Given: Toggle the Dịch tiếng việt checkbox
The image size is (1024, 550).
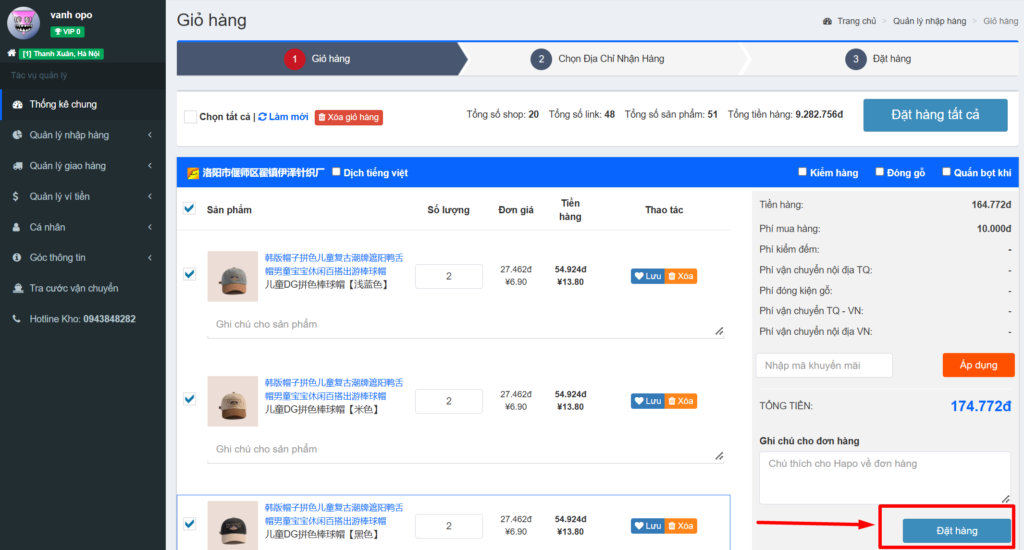Looking at the screenshot, I should pyautogui.click(x=336, y=172).
